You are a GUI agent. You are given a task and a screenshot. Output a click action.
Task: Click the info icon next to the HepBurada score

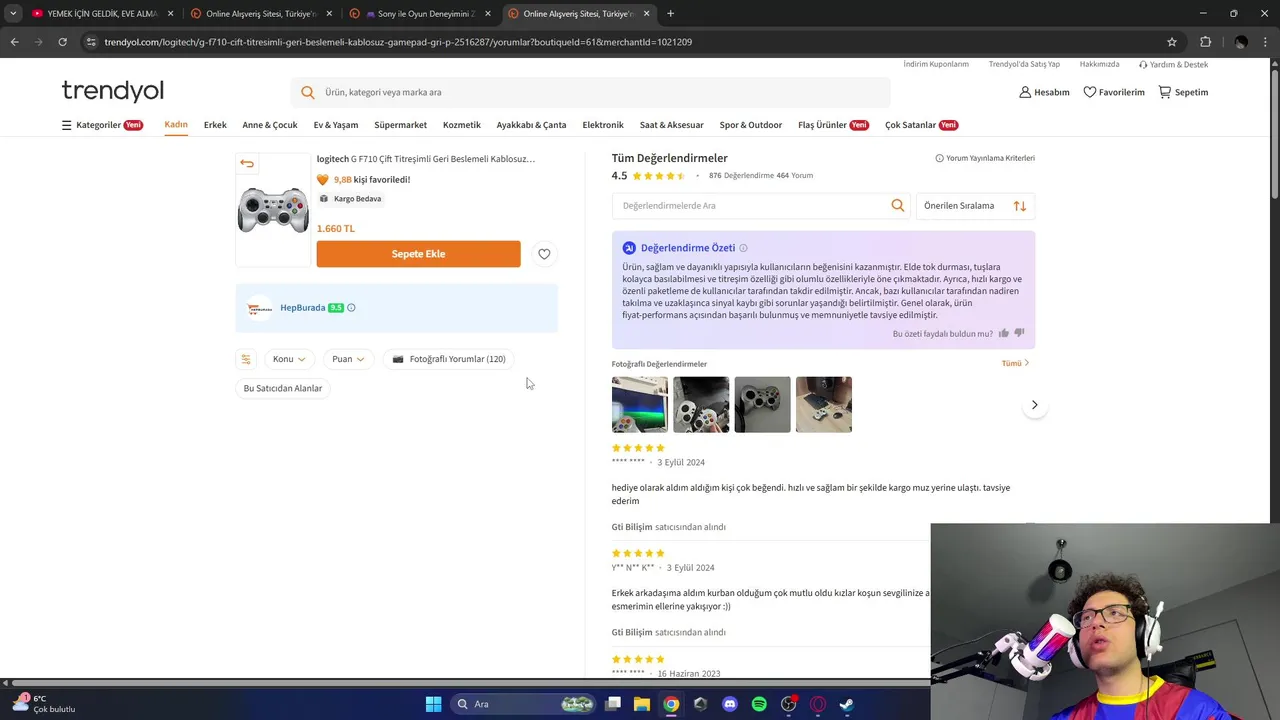pyautogui.click(x=351, y=308)
